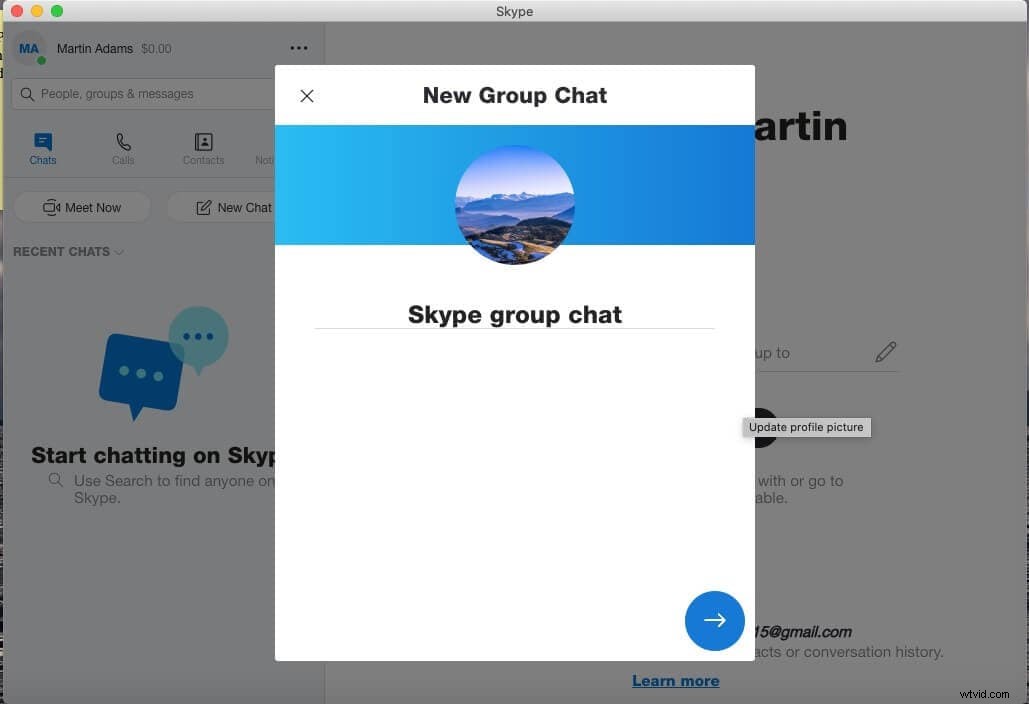Click the search magnifier icon
This screenshot has width=1029, height=704.
[27, 93]
